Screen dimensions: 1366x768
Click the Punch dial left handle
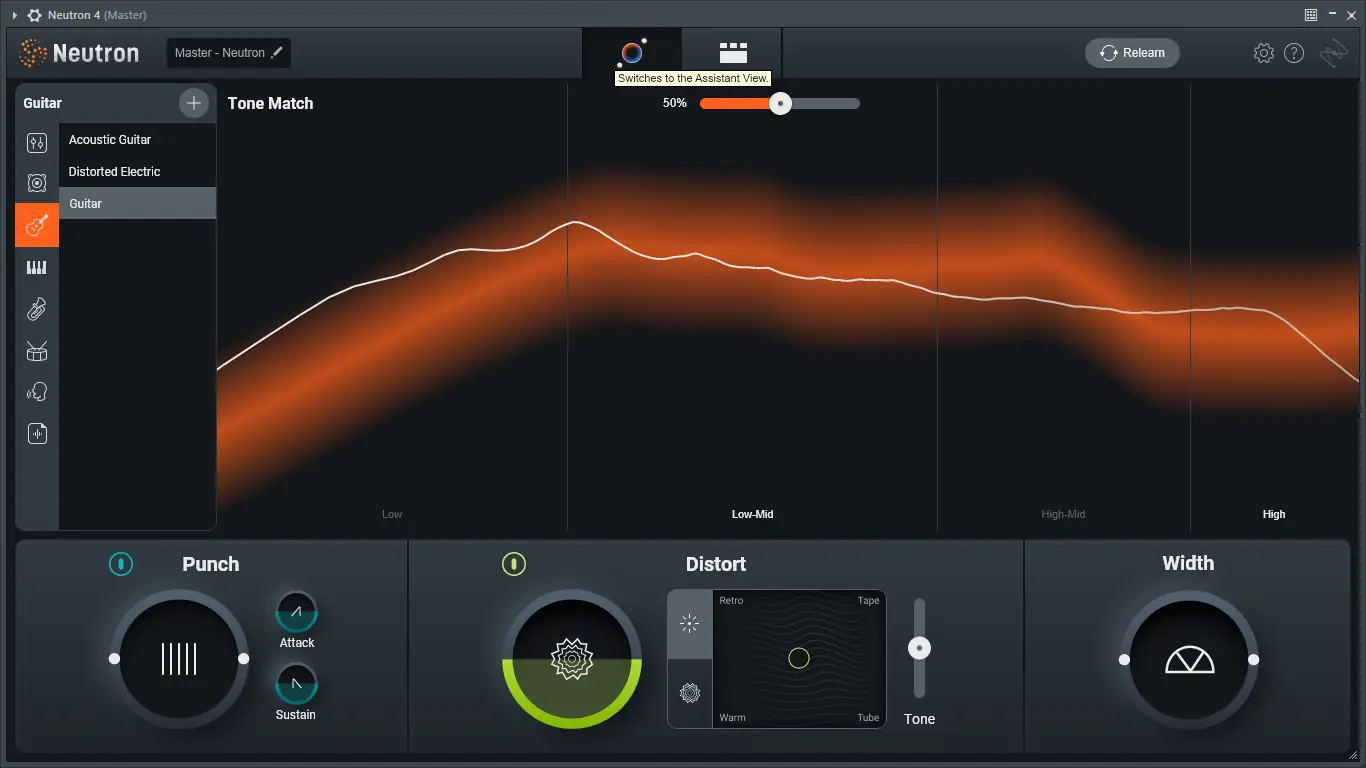tap(114, 658)
